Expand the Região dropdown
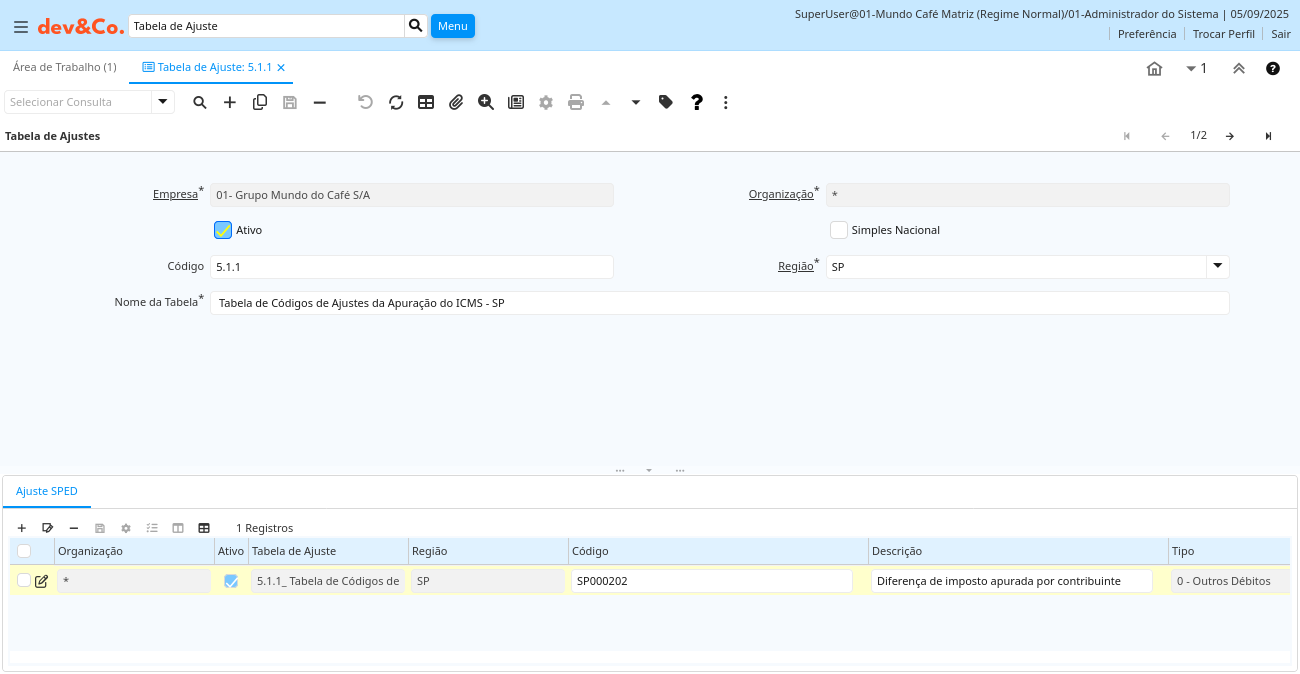This screenshot has height=674, width=1300. tap(1217, 266)
